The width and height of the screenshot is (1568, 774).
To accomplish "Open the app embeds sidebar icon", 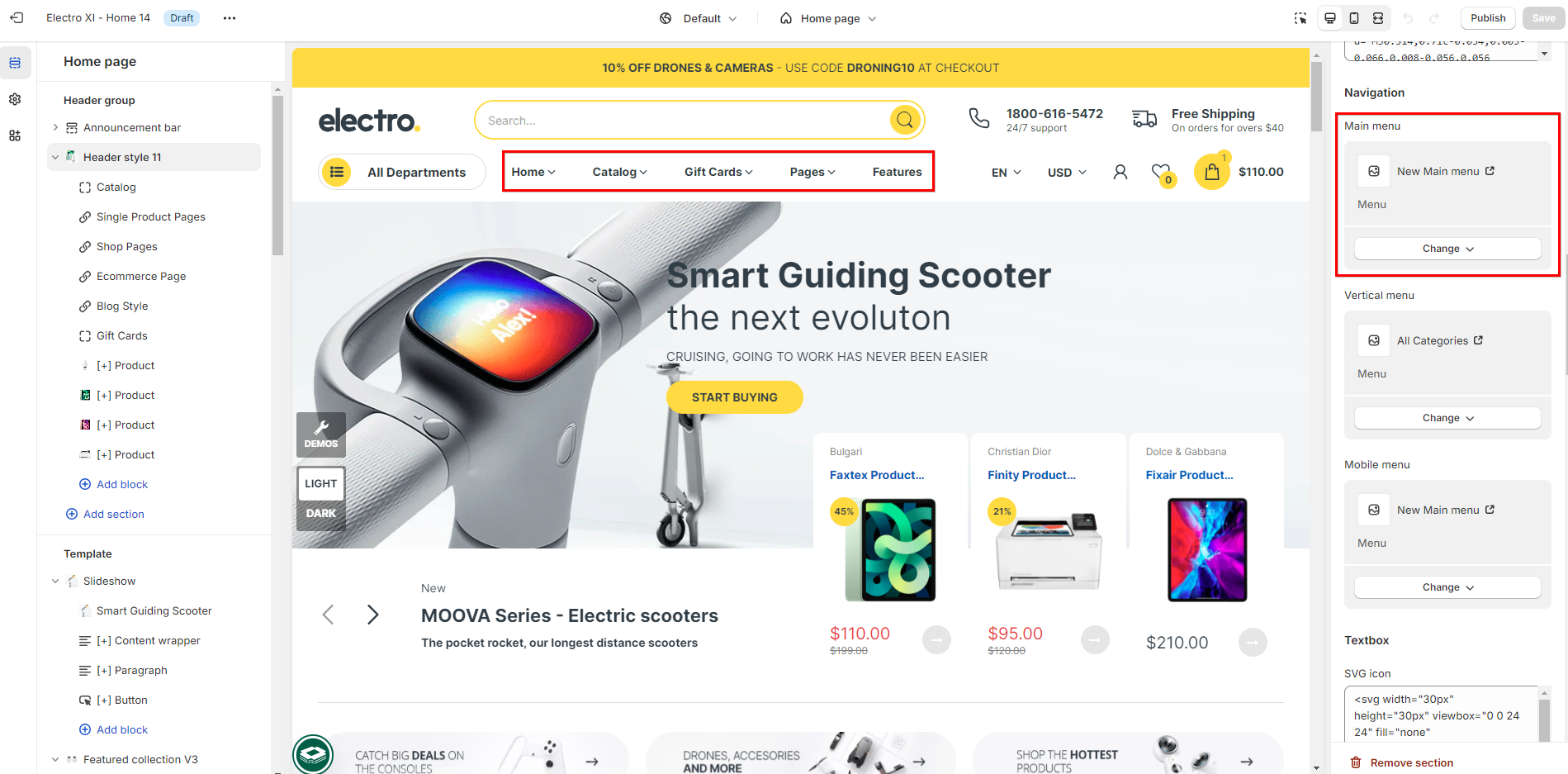I will [15, 135].
